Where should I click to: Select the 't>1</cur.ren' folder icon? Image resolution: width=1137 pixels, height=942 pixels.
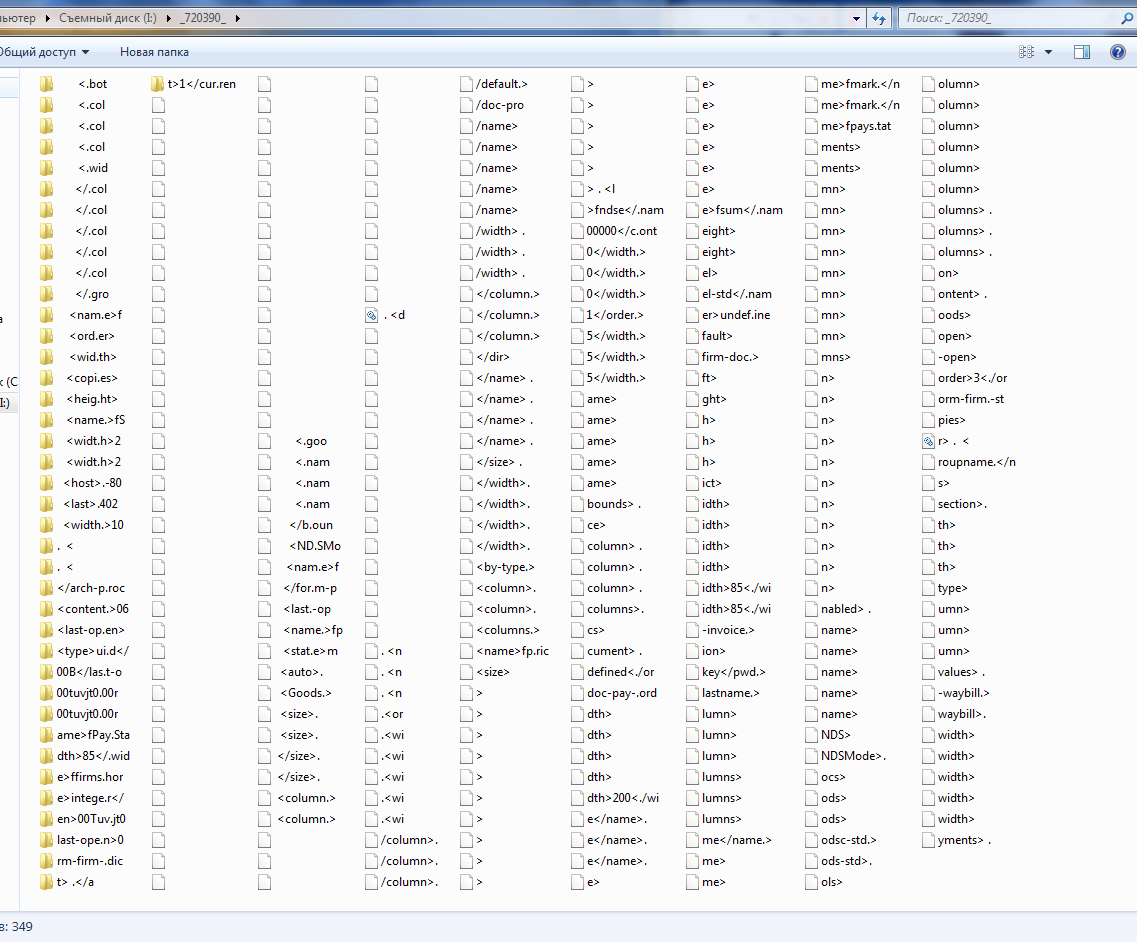tap(157, 84)
